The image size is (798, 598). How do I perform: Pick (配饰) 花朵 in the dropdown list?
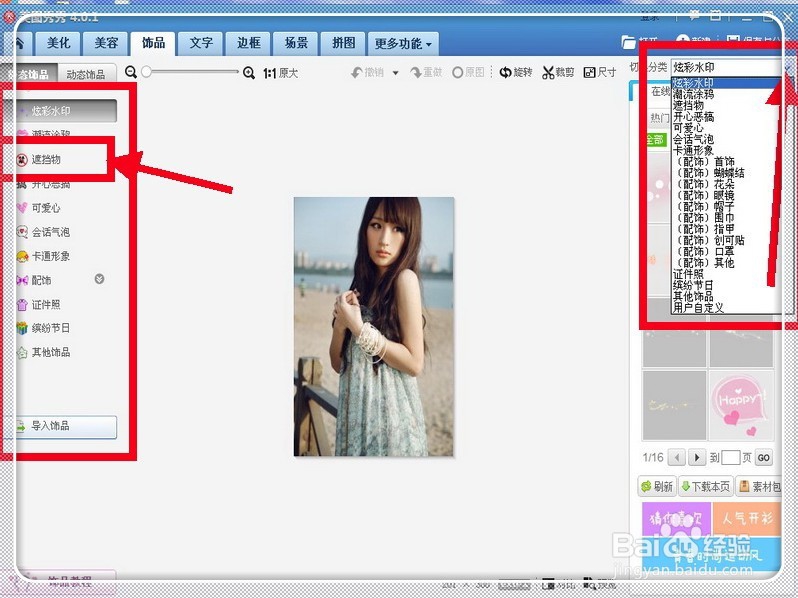coord(704,184)
